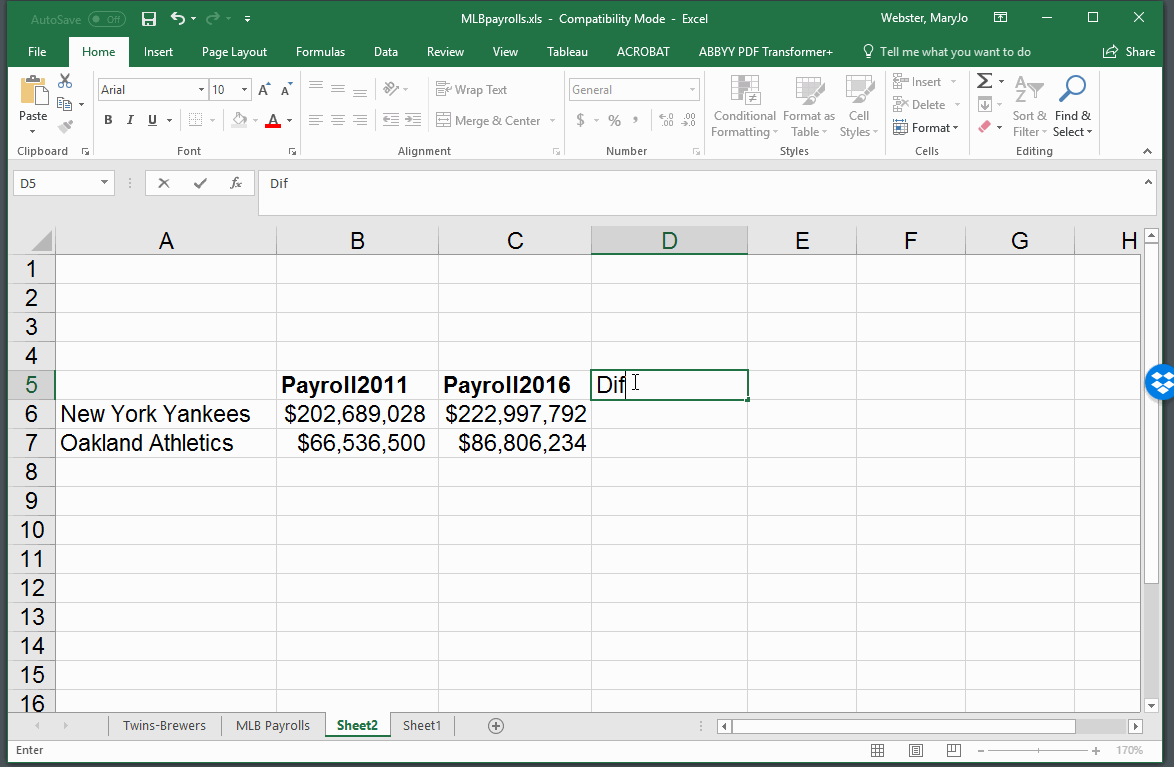Click the Share button

coord(1129,52)
